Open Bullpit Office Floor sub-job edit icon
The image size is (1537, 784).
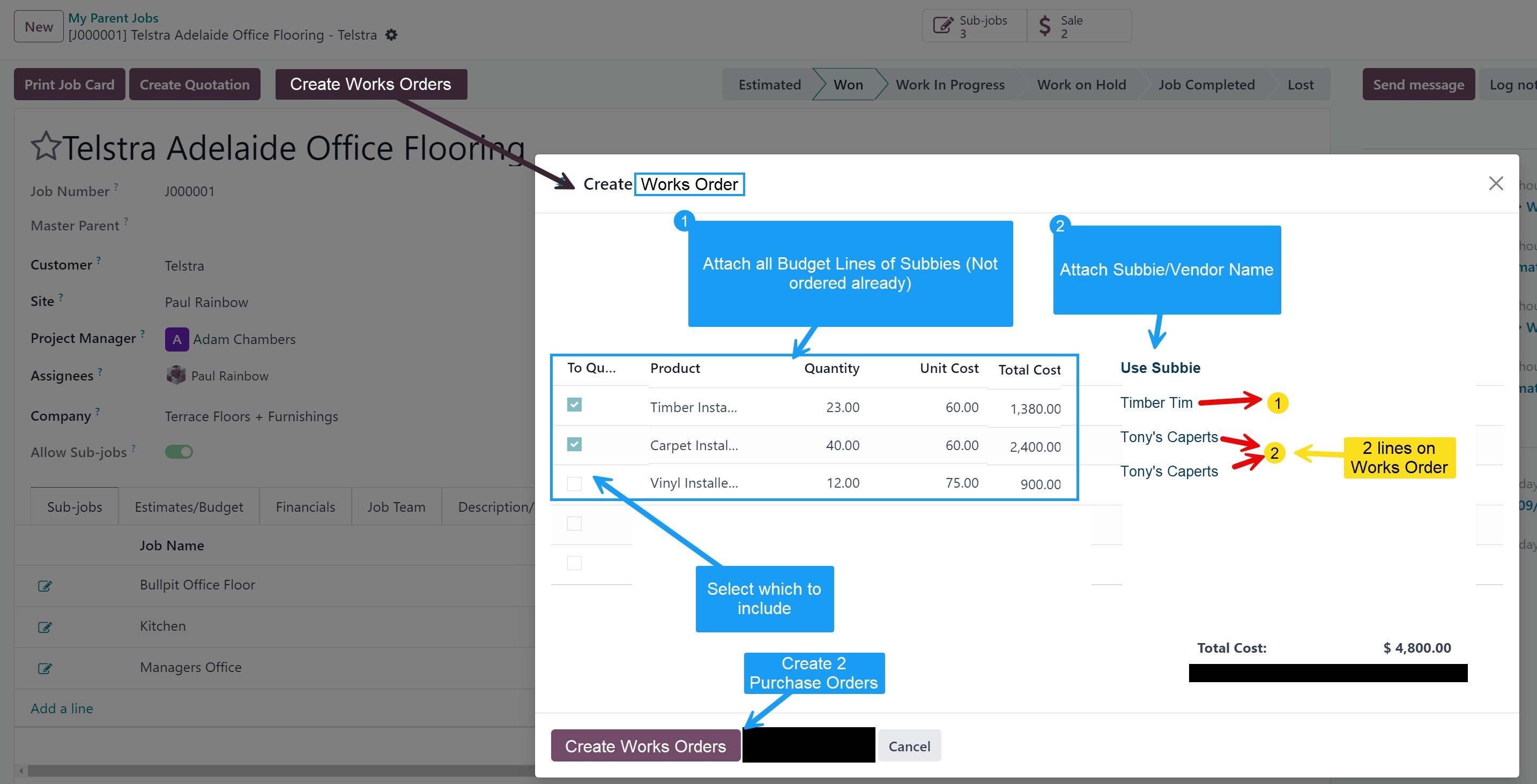44,586
